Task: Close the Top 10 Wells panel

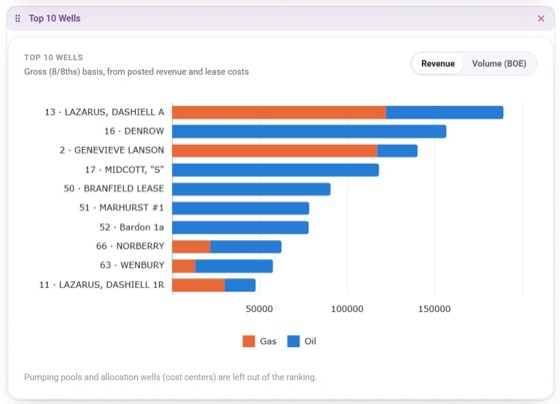Action: coord(541,19)
